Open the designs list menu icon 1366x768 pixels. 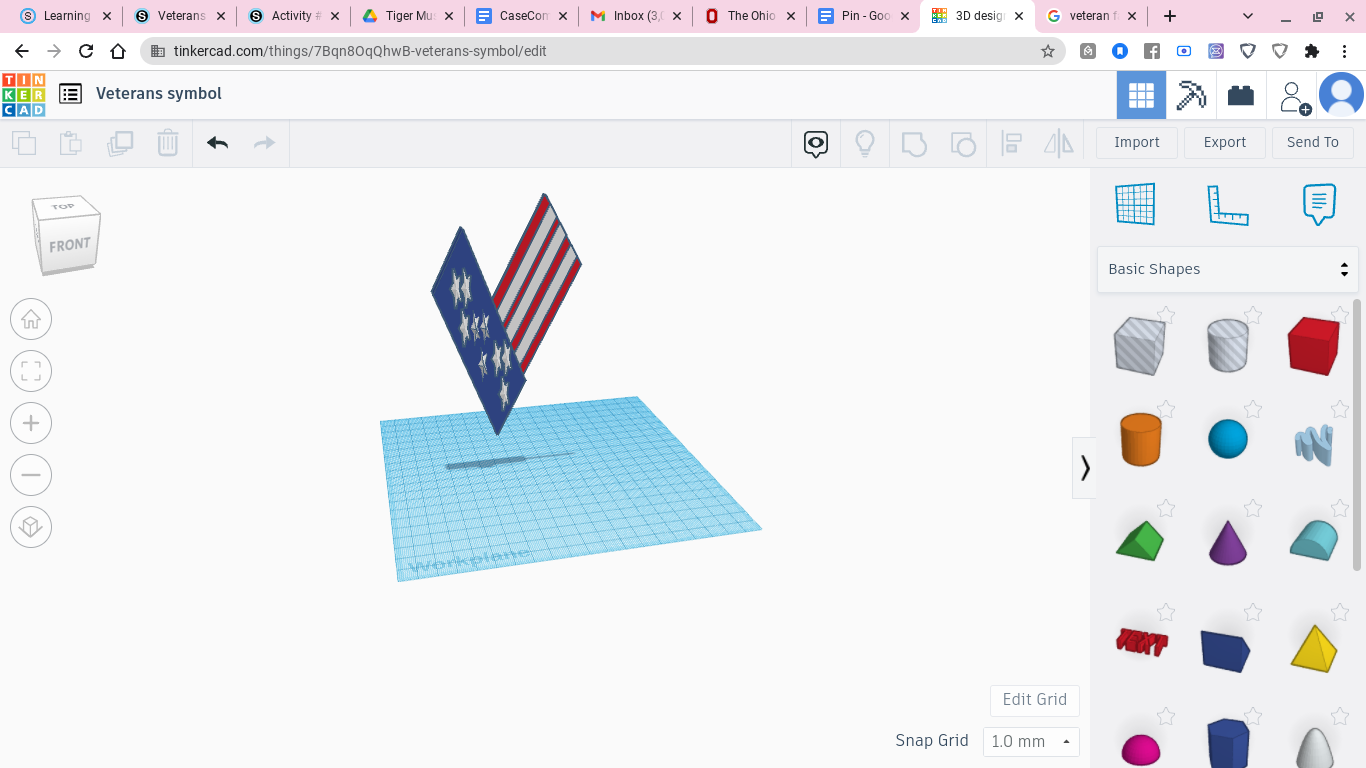click(x=70, y=94)
